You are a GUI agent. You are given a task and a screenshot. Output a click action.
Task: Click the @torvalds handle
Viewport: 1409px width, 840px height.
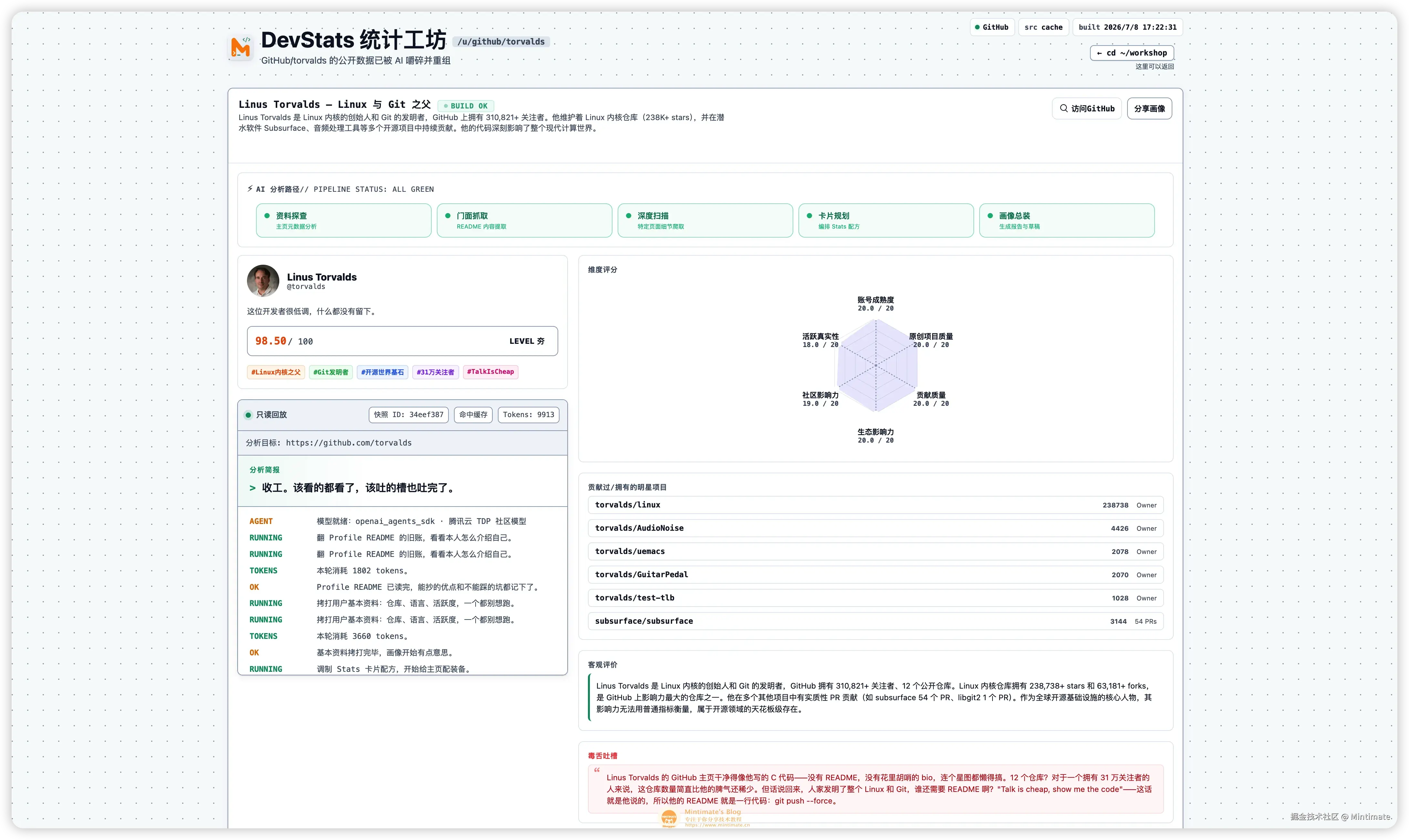[306, 287]
